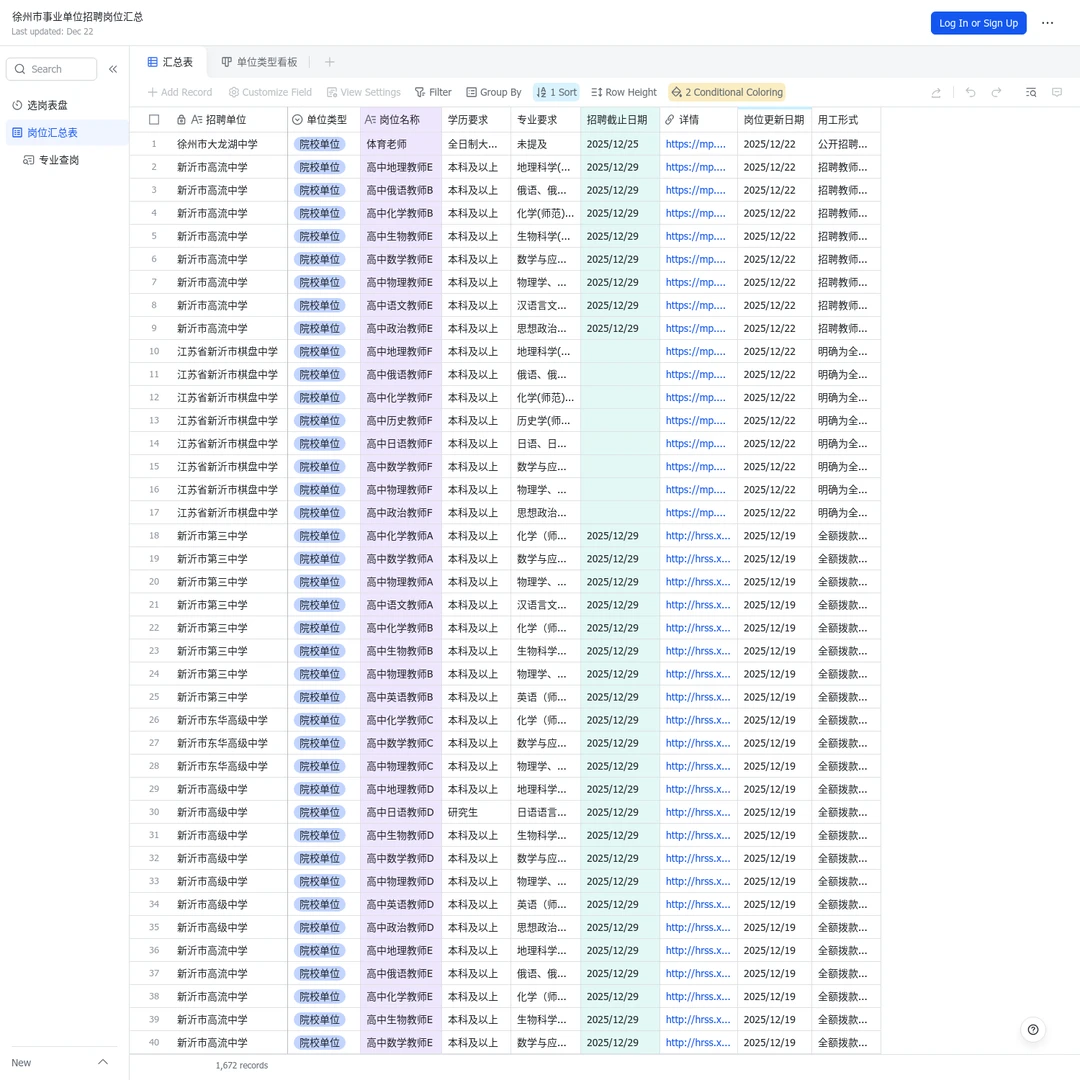Select cell 体育老师
1080x1080 pixels.
click(401, 144)
